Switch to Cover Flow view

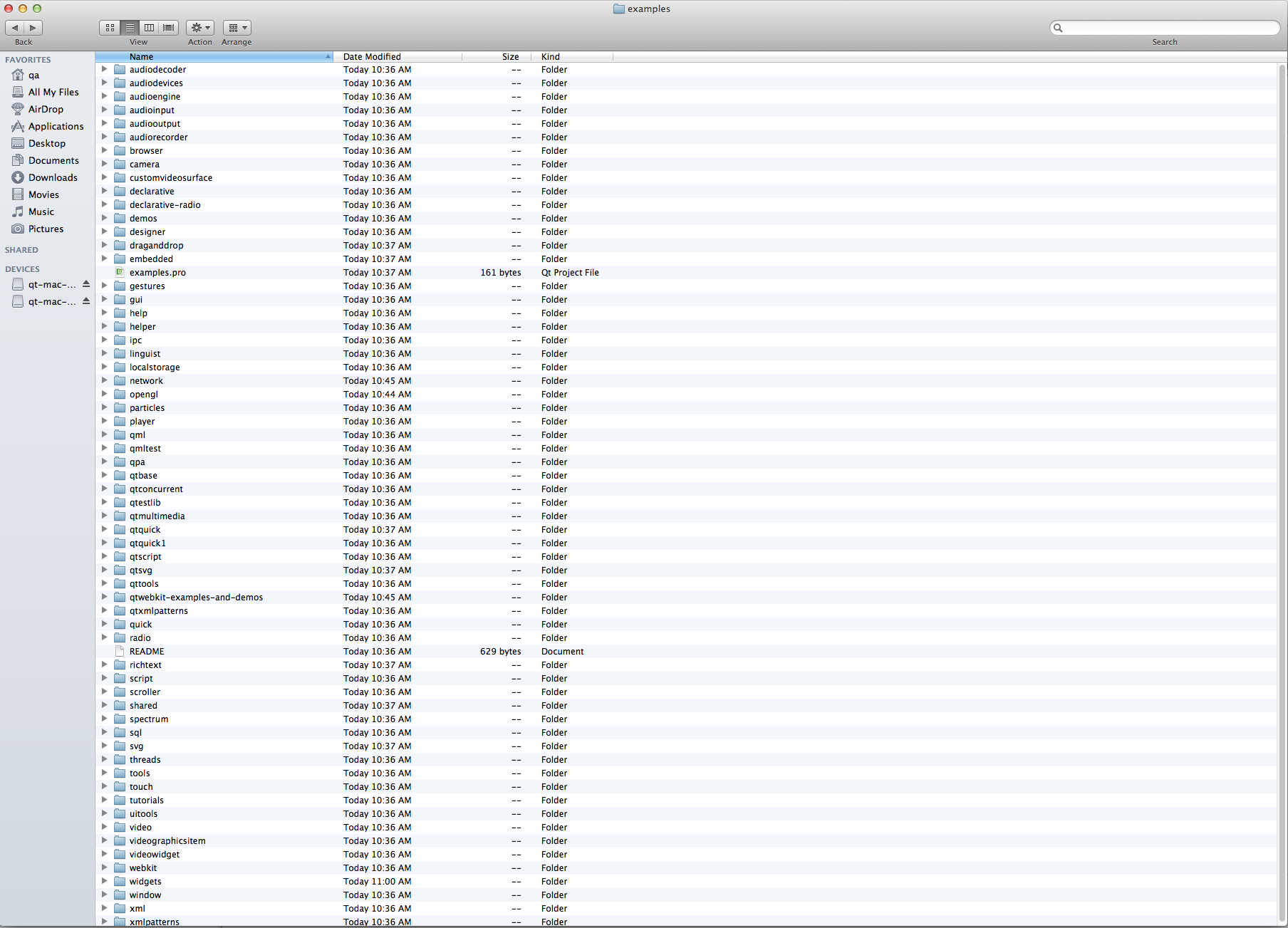click(169, 28)
